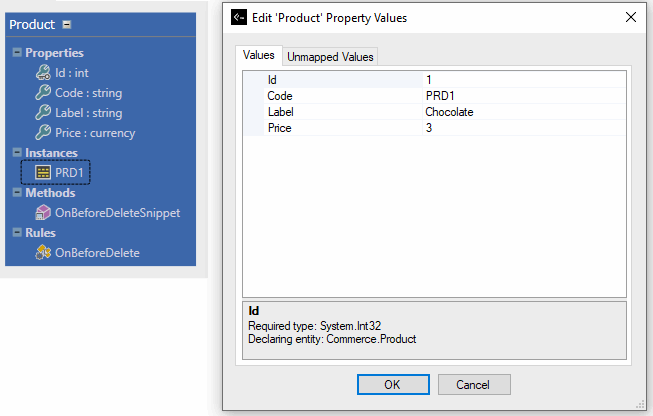Collapse the Rules section

pyautogui.click(x=17, y=233)
